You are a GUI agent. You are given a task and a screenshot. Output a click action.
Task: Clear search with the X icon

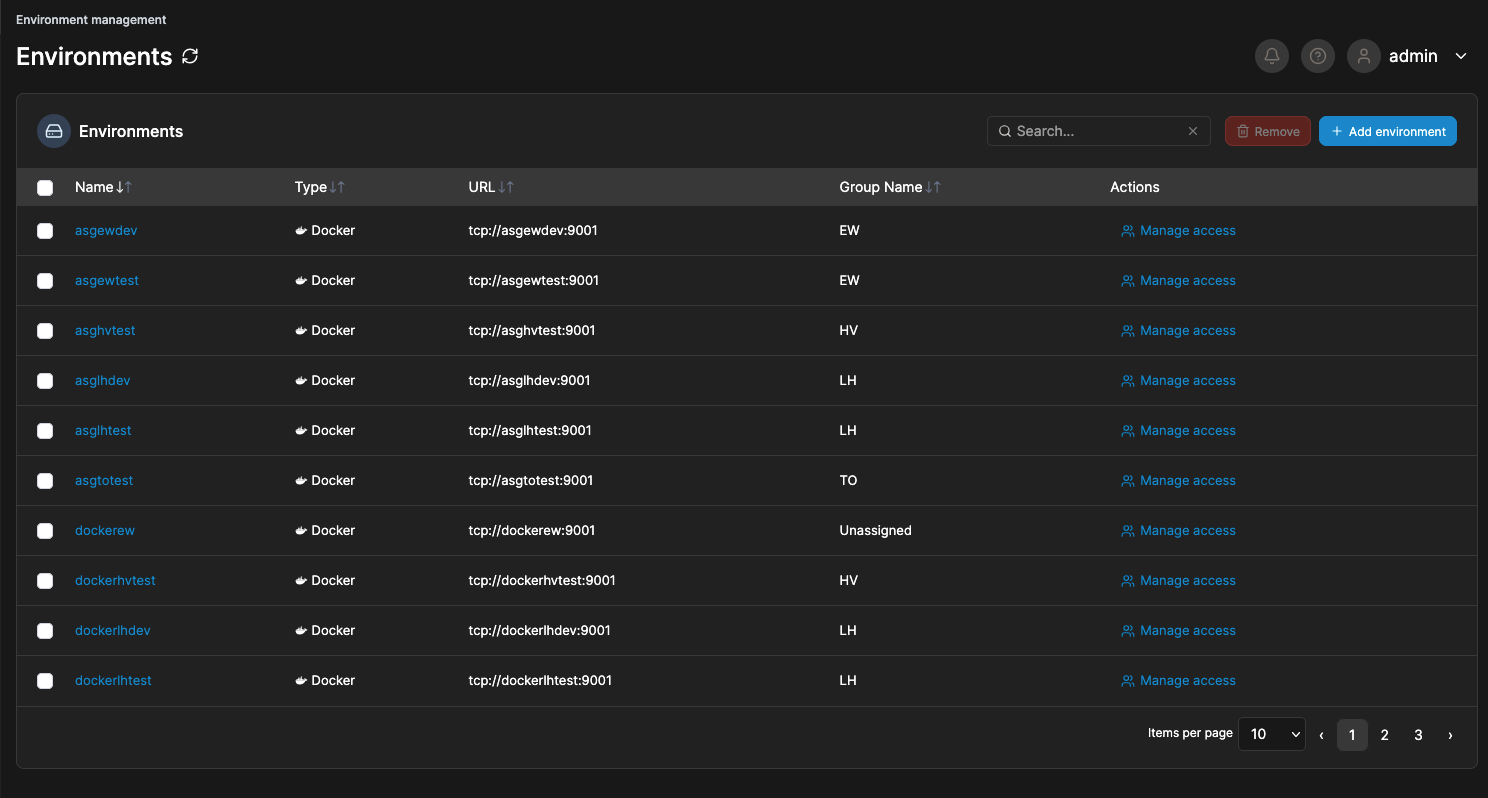(x=1193, y=131)
